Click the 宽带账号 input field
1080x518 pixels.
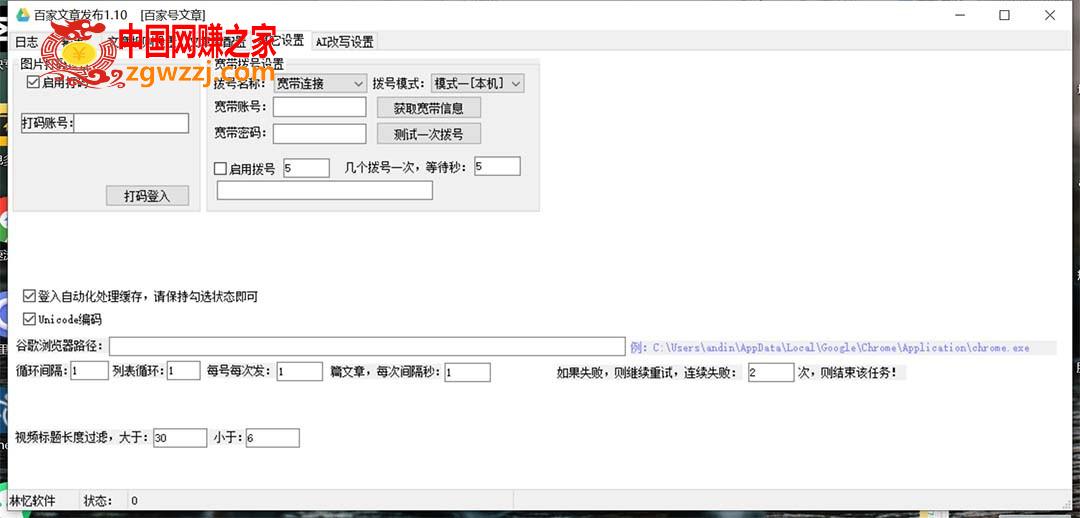tap(320, 107)
